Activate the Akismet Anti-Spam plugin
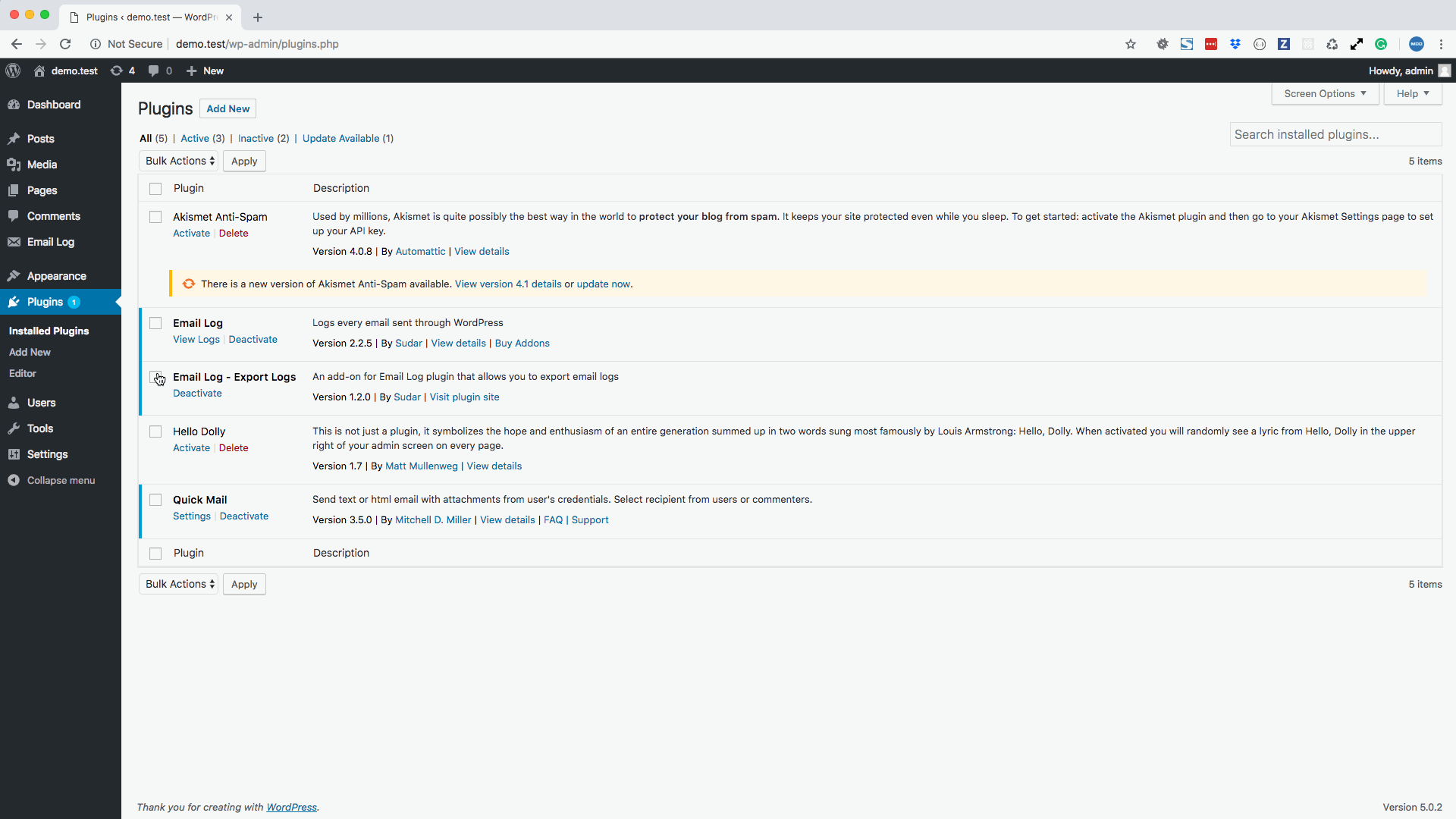This screenshot has width=1456, height=819. pyautogui.click(x=191, y=233)
